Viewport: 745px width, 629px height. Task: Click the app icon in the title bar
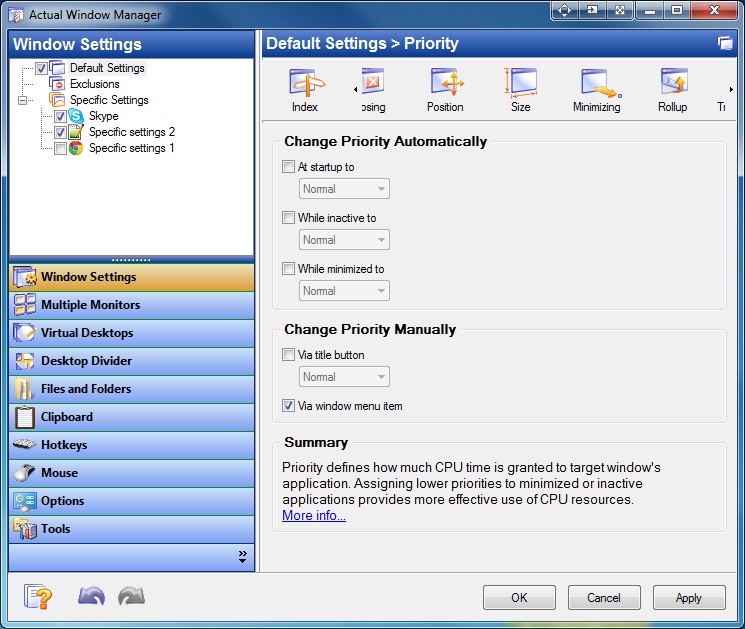click(16, 15)
